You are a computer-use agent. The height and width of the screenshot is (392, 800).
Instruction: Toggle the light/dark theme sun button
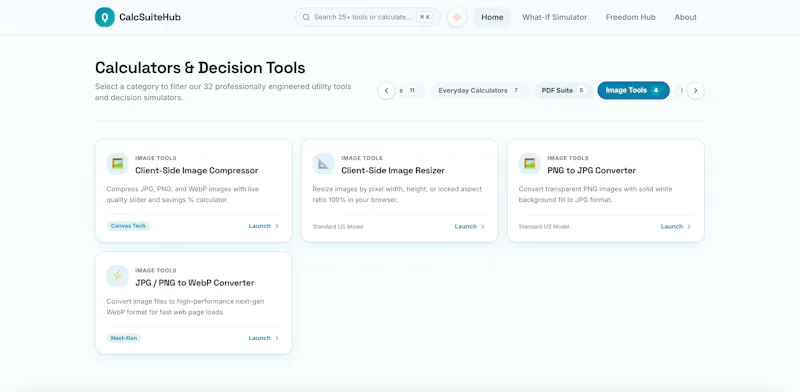click(457, 17)
